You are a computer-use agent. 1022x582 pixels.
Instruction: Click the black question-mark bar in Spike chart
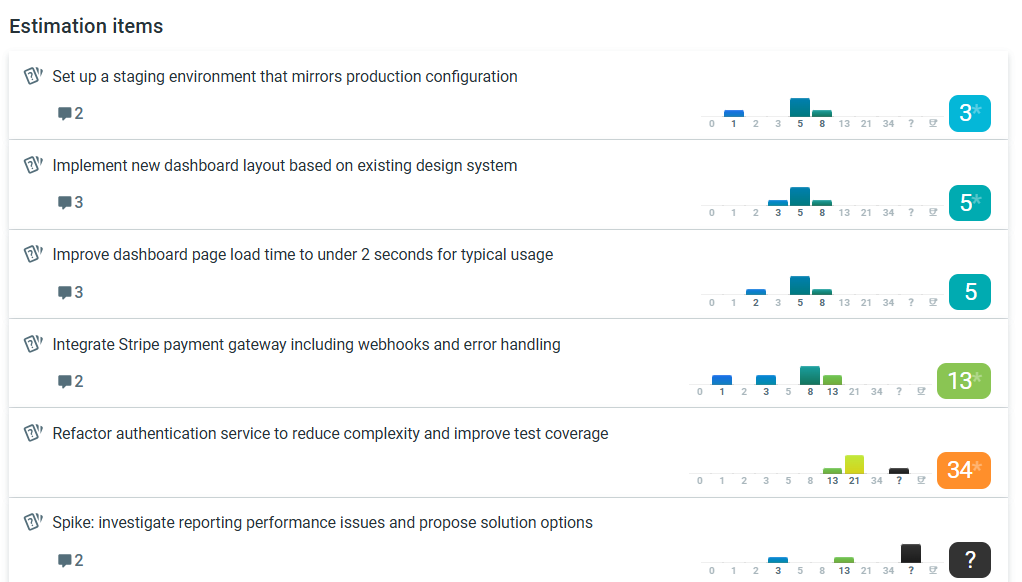[911, 553]
